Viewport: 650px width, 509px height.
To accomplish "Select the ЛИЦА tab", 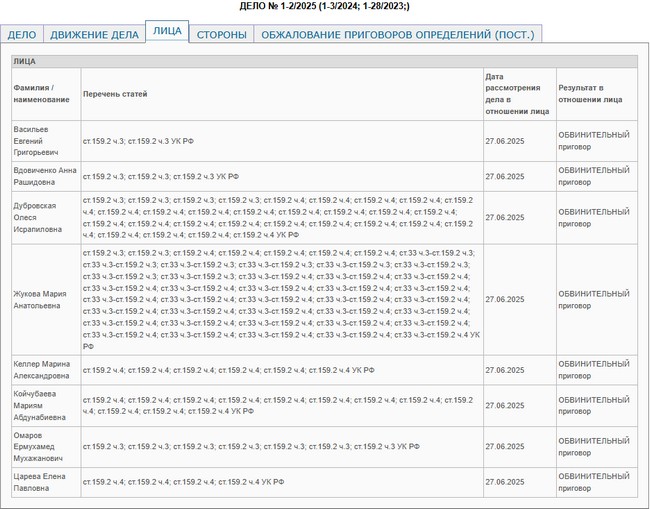I will (166, 31).
